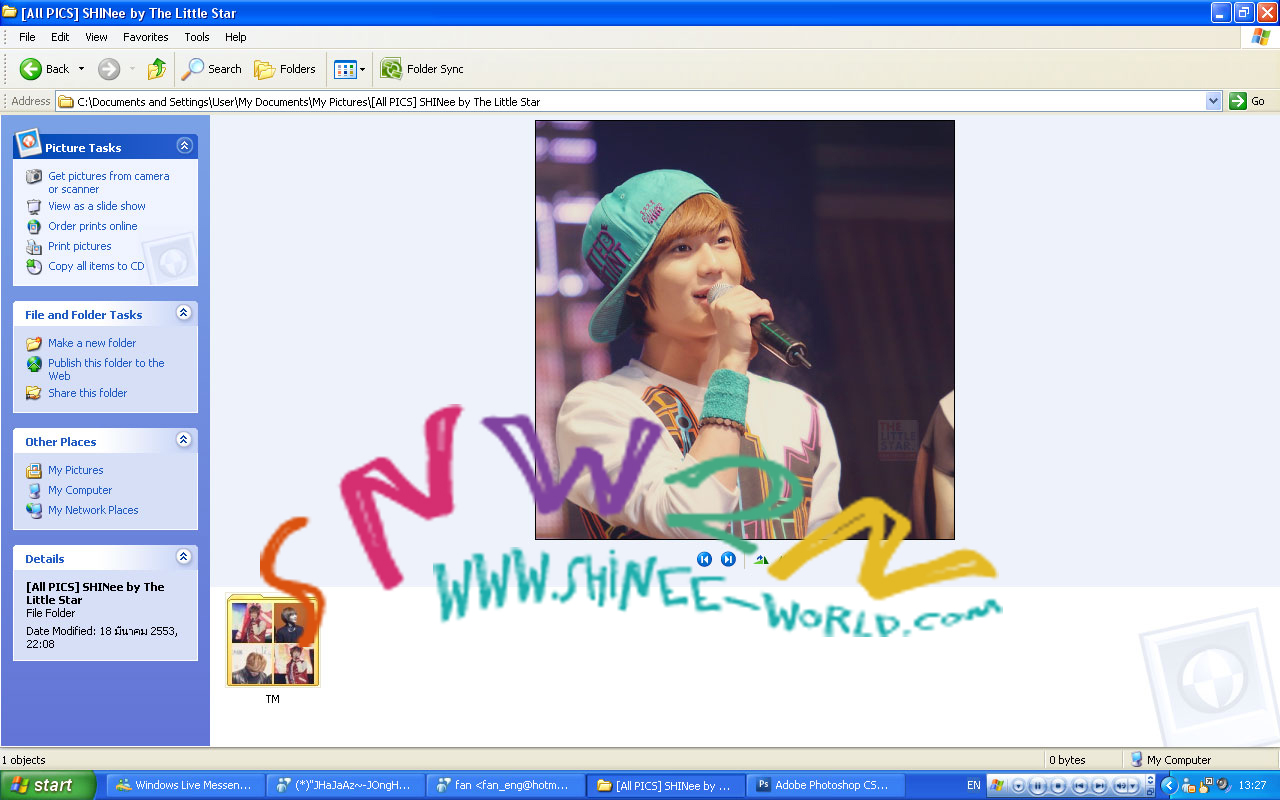Switch to the fan_eng chat taskbar button
The image size is (1280, 800).
click(505, 785)
